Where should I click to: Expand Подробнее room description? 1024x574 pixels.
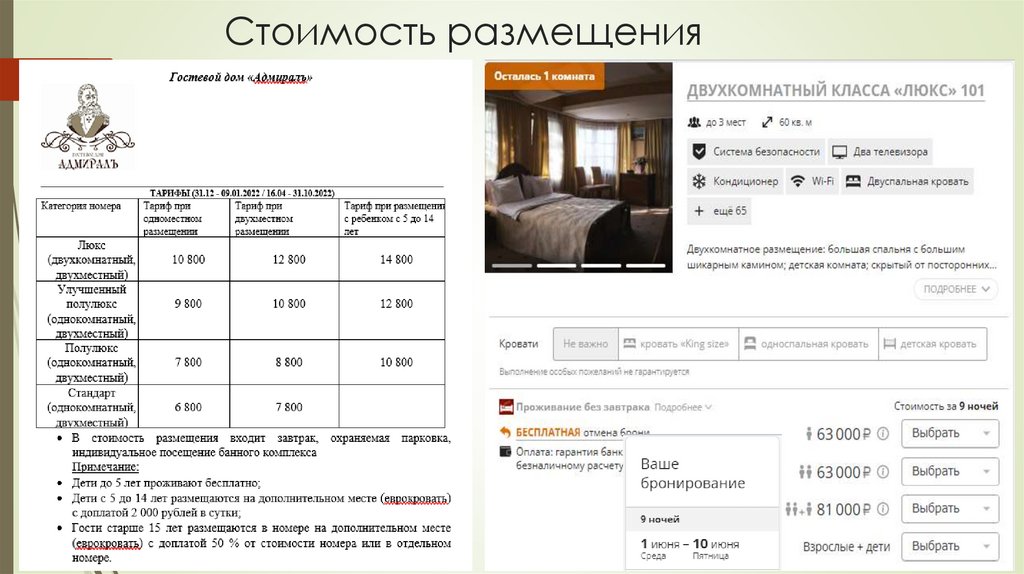click(x=955, y=289)
